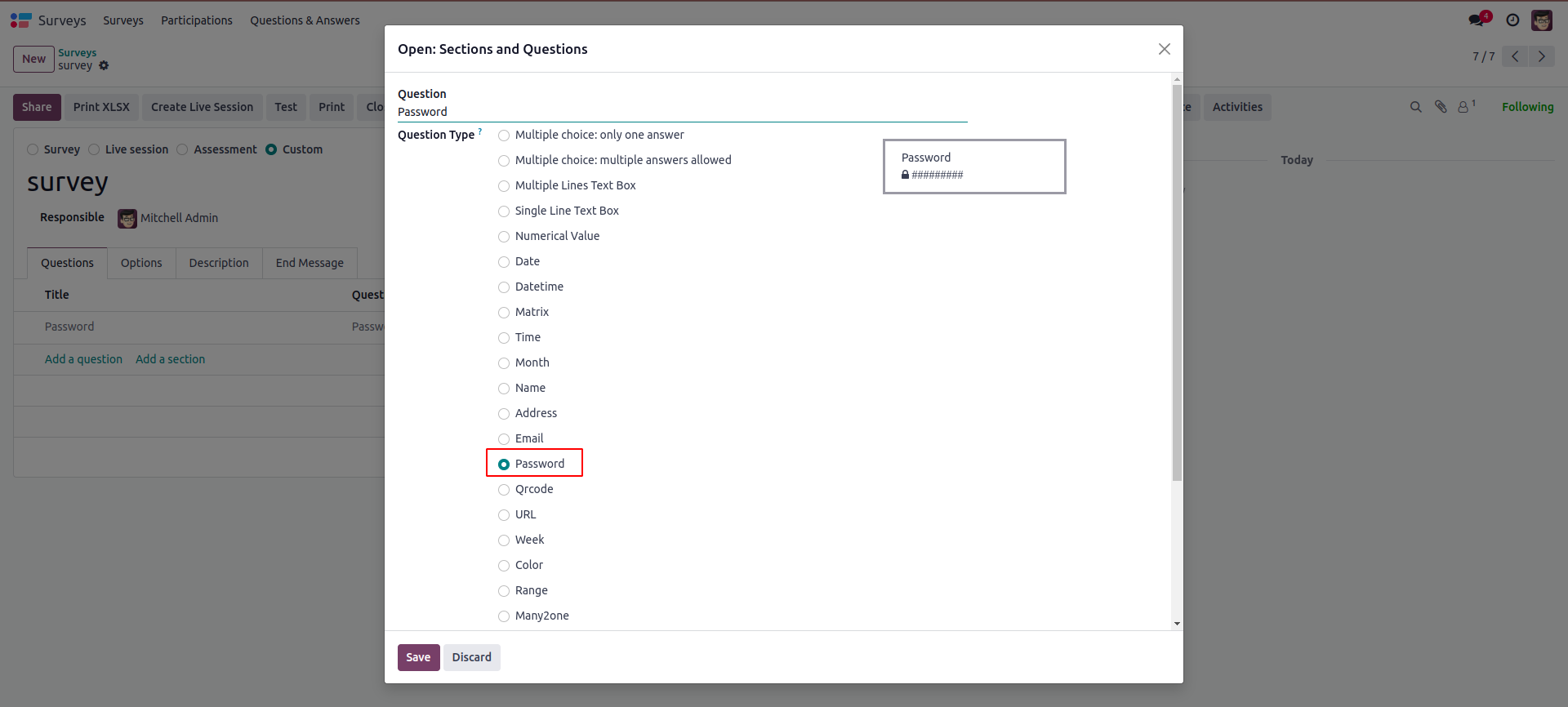Go to the next survey record
This screenshot has width=1568, height=707.
click(x=1542, y=56)
